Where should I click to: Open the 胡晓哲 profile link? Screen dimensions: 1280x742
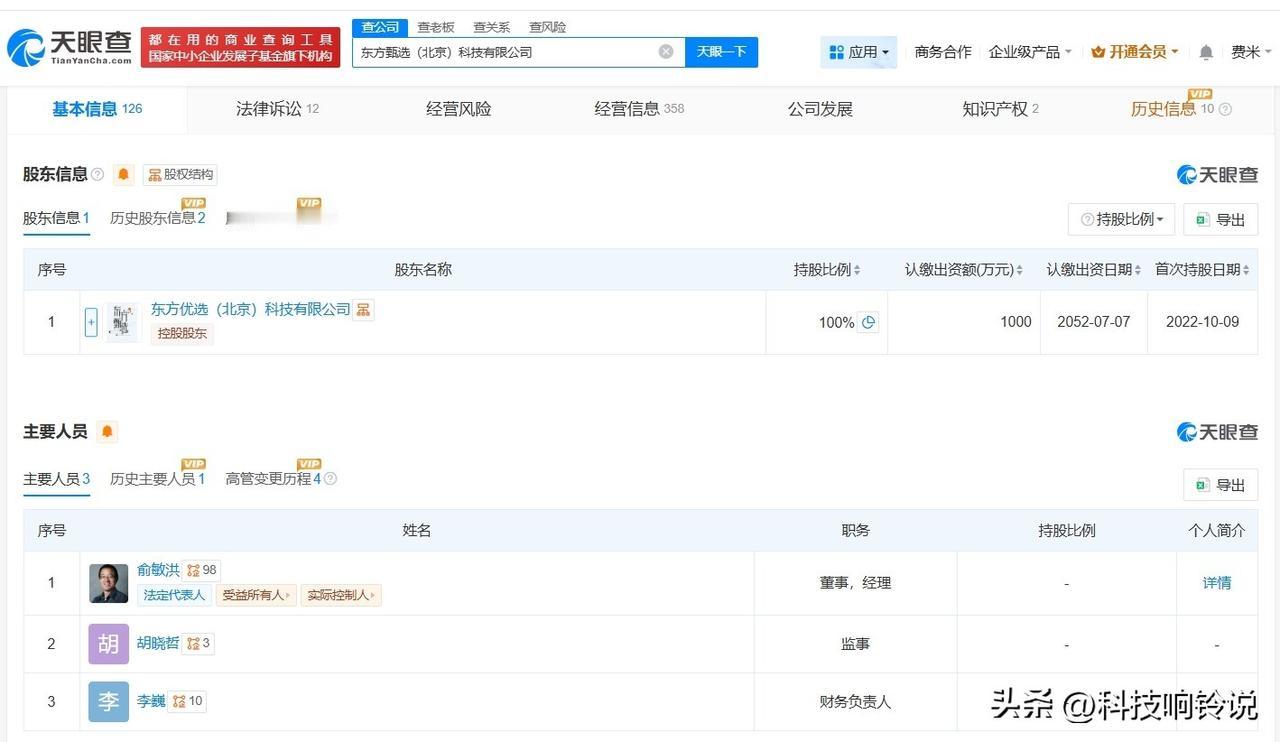[158, 643]
